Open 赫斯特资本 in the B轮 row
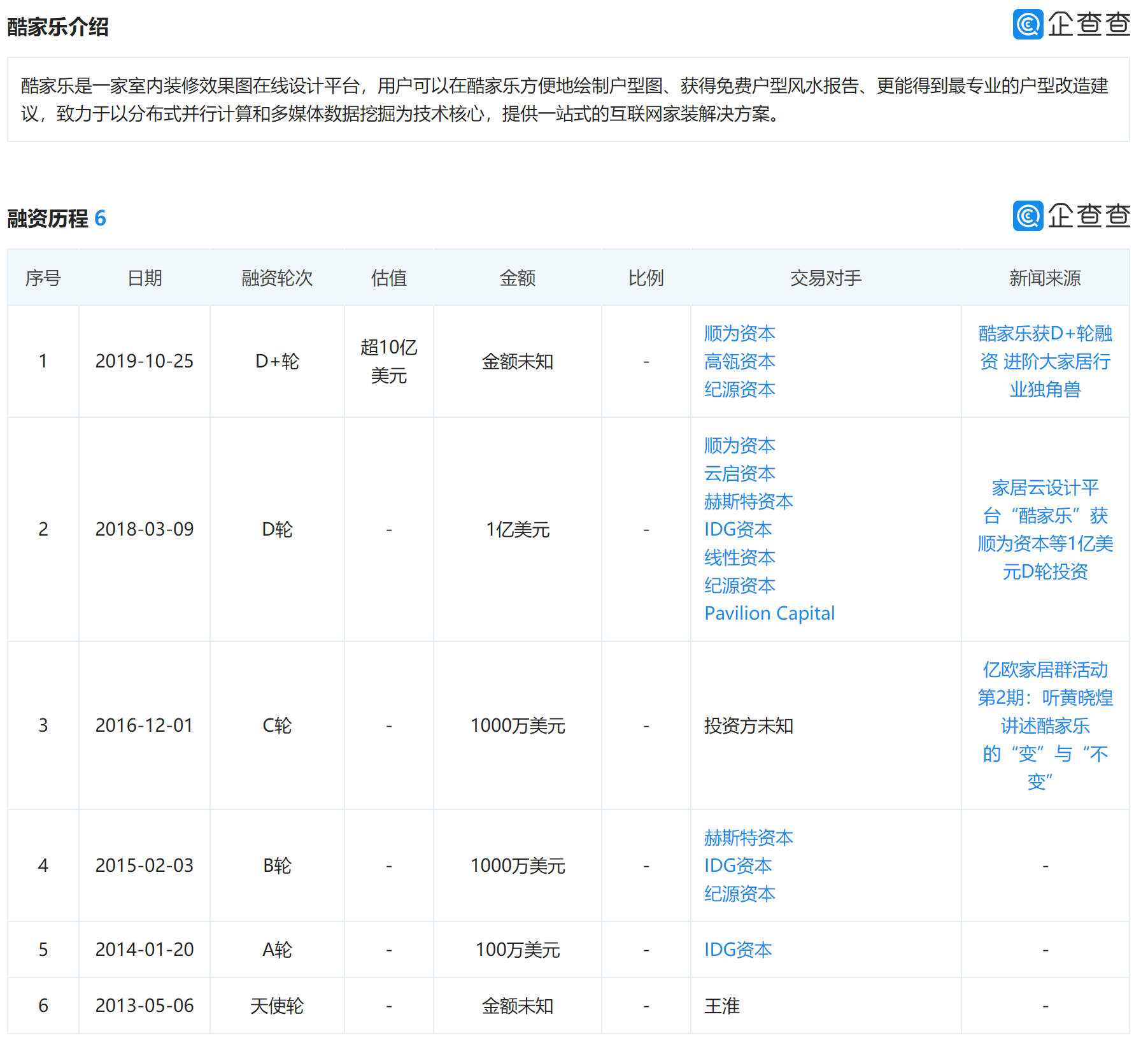Screen dimensions: 1148x1047 click(x=748, y=838)
